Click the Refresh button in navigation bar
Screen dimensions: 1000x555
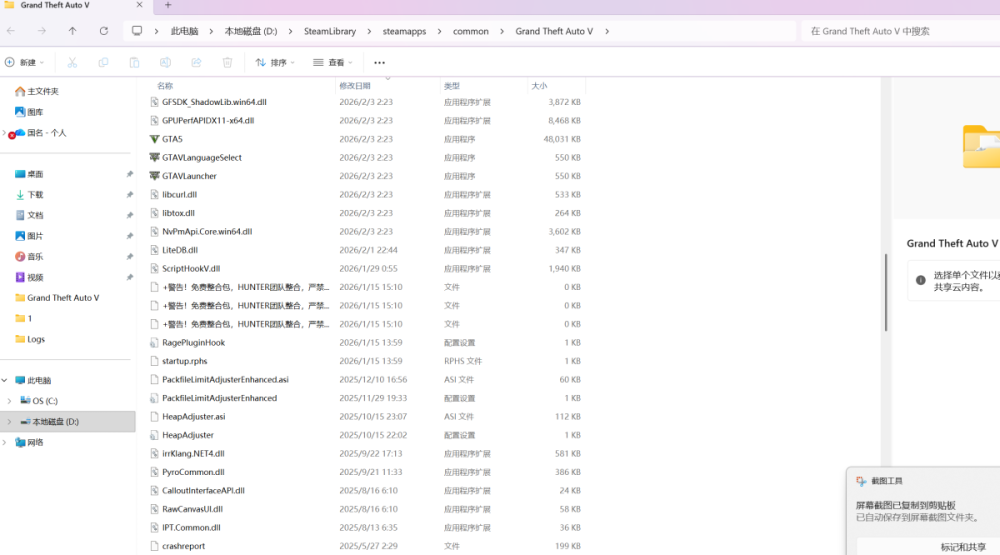click(x=103, y=31)
